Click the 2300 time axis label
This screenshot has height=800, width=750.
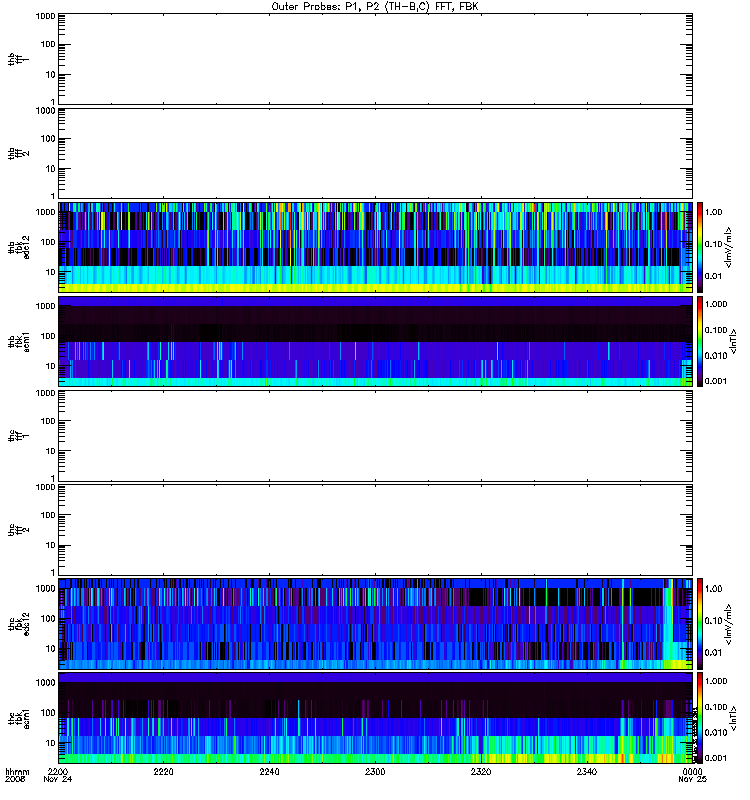(x=375, y=772)
